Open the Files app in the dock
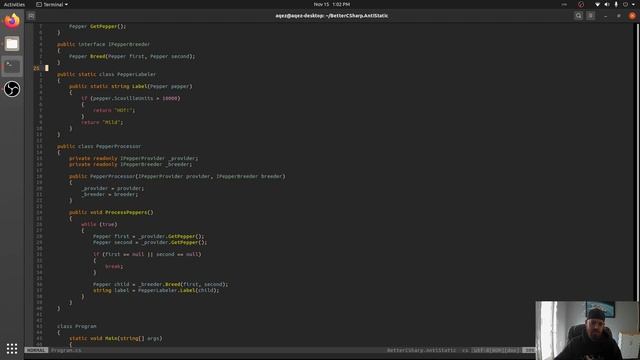Viewport: 640px width, 360px height. click(12, 44)
